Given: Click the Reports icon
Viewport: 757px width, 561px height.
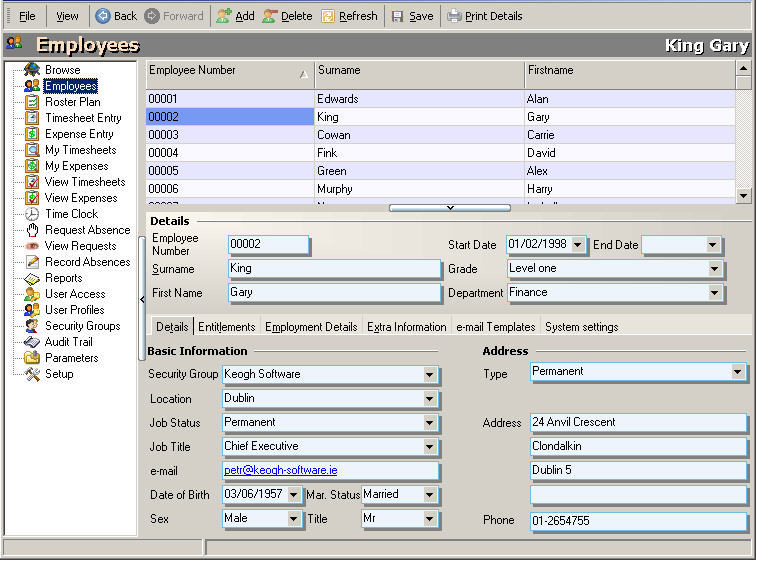Looking at the screenshot, I should click(x=32, y=278).
